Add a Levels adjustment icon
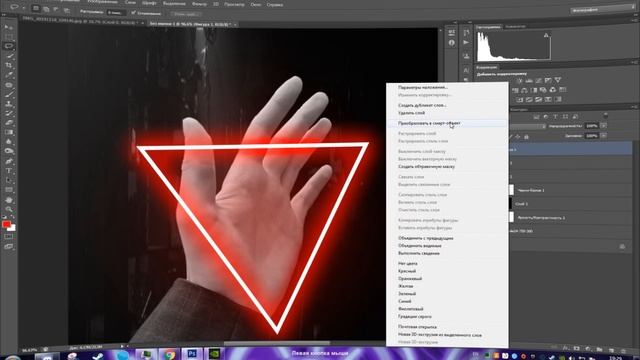Image resolution: width=640 pixels, height=360 pixels. point(529,81)
